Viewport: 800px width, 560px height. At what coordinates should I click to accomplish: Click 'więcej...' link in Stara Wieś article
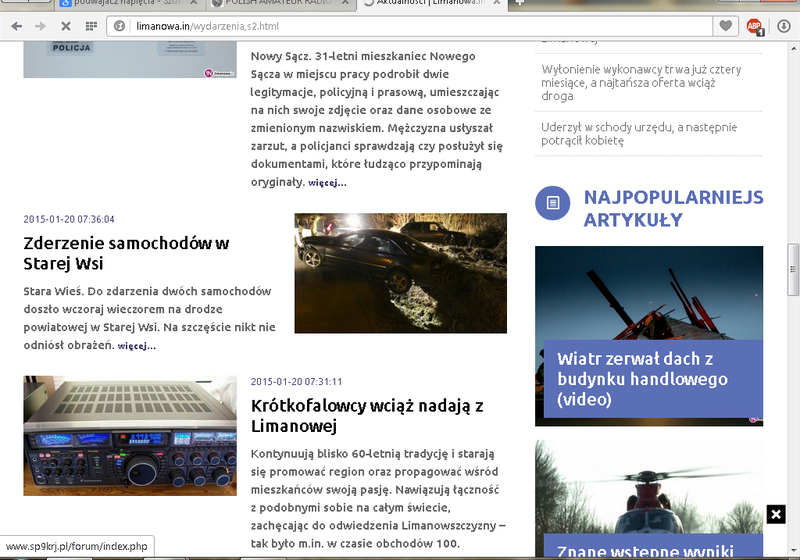pos(137,346)
